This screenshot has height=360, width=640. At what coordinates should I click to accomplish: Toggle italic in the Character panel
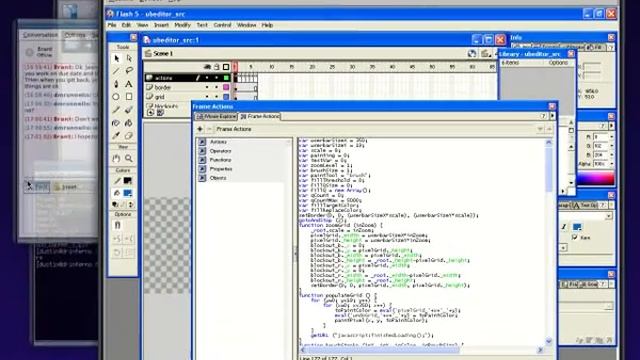[564, 227]
